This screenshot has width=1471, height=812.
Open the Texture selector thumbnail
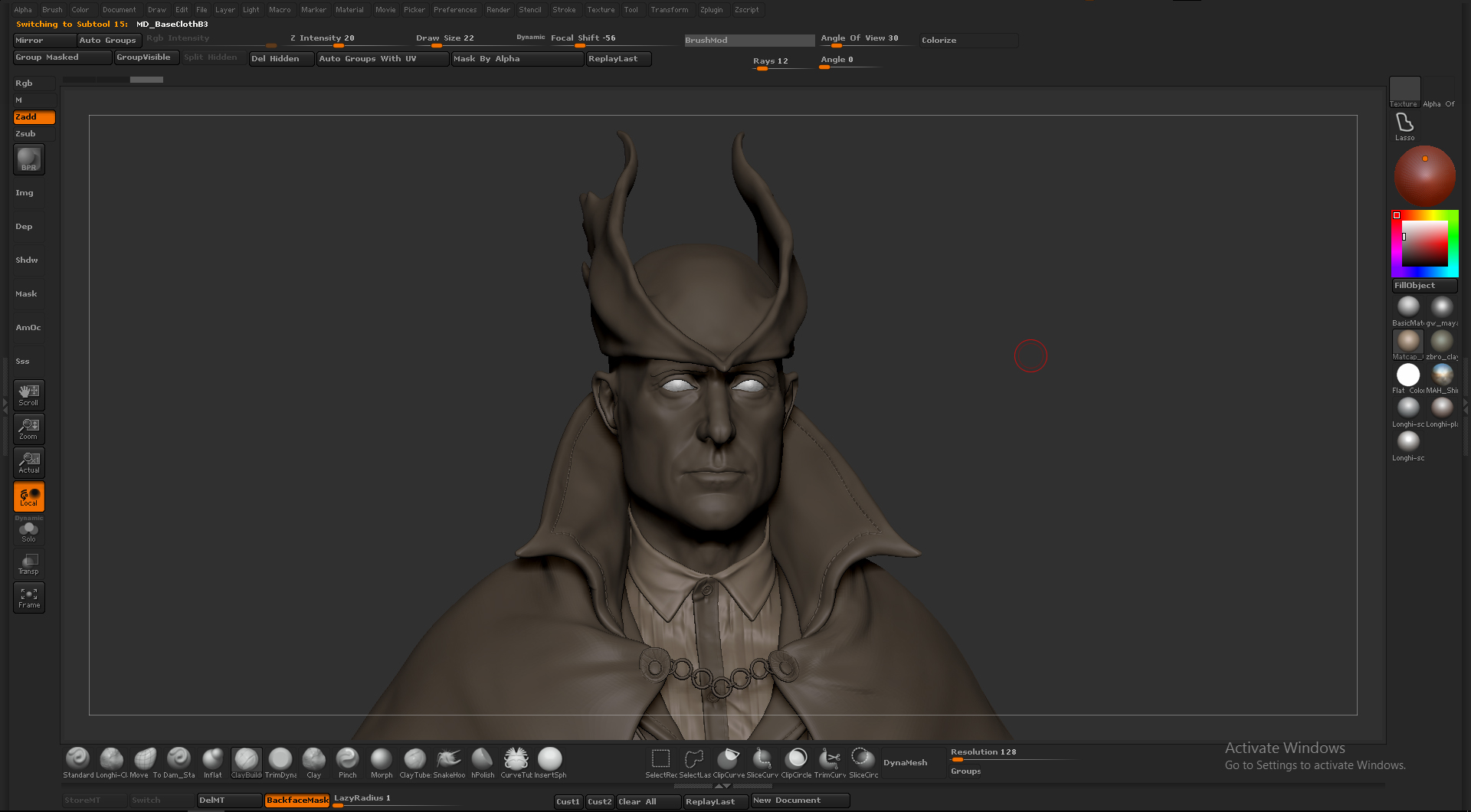click(1405, 92)
